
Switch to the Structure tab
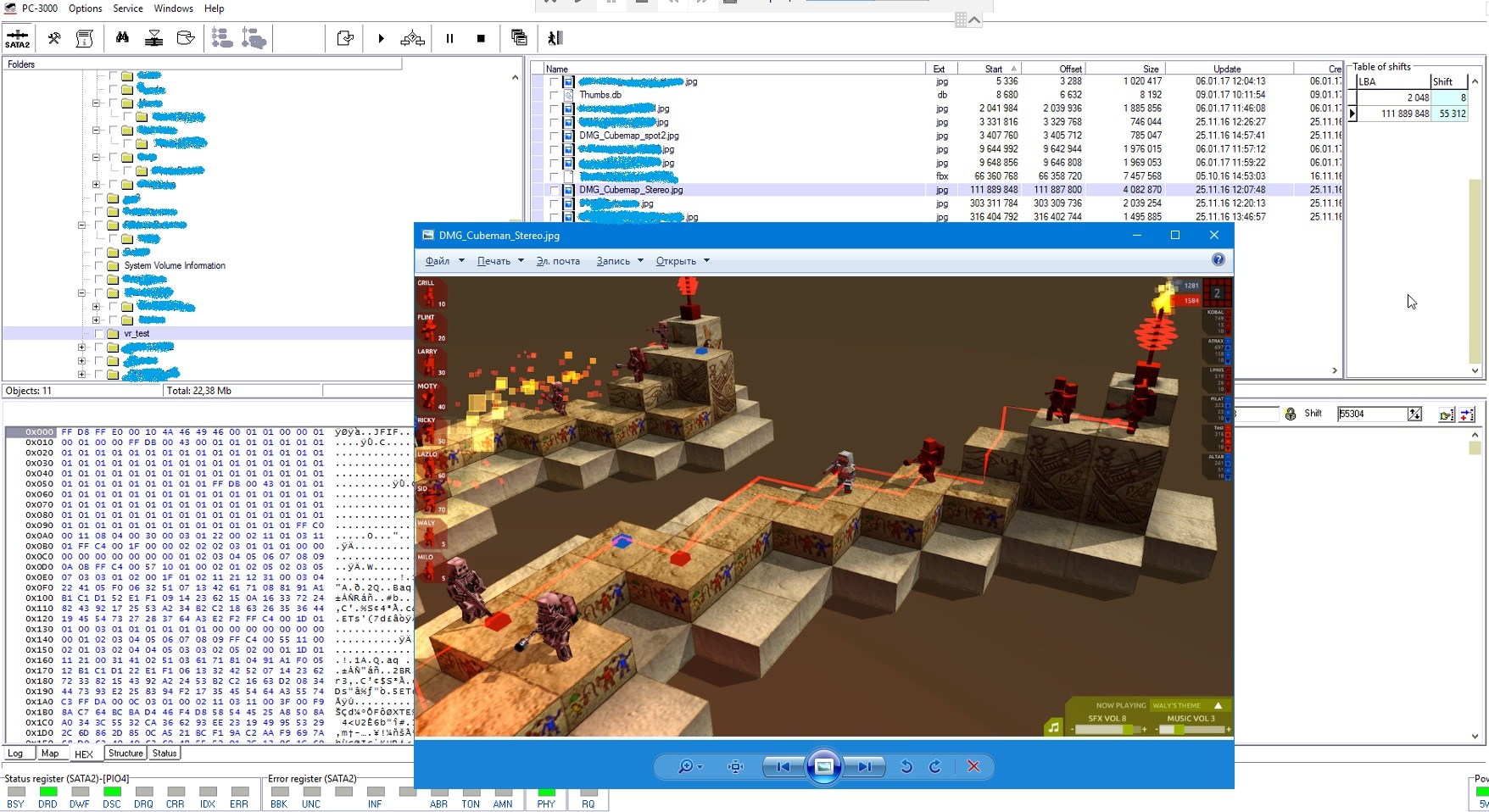(x=125, y=754)
